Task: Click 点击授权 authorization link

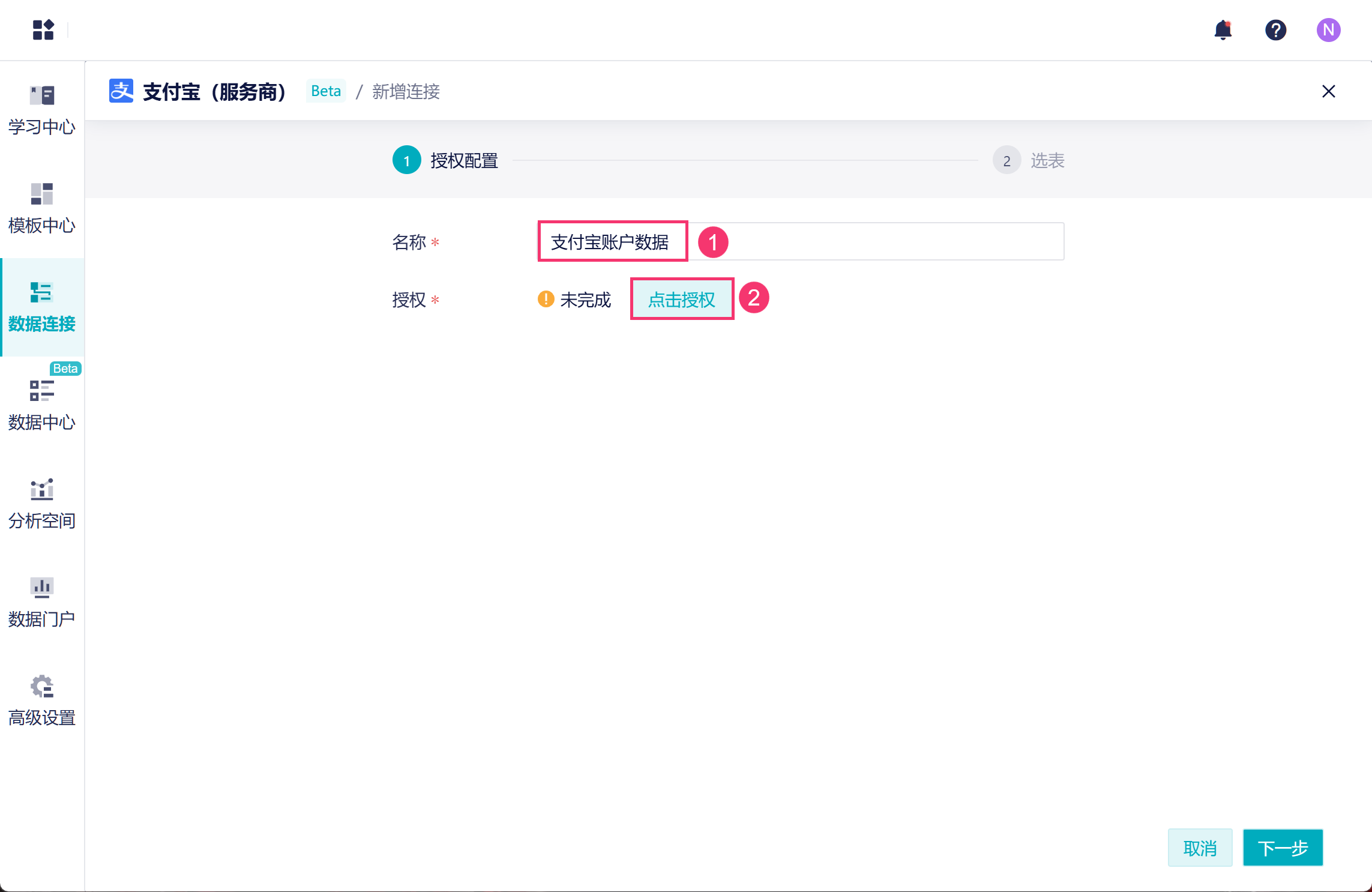Action: click(682, 299)
